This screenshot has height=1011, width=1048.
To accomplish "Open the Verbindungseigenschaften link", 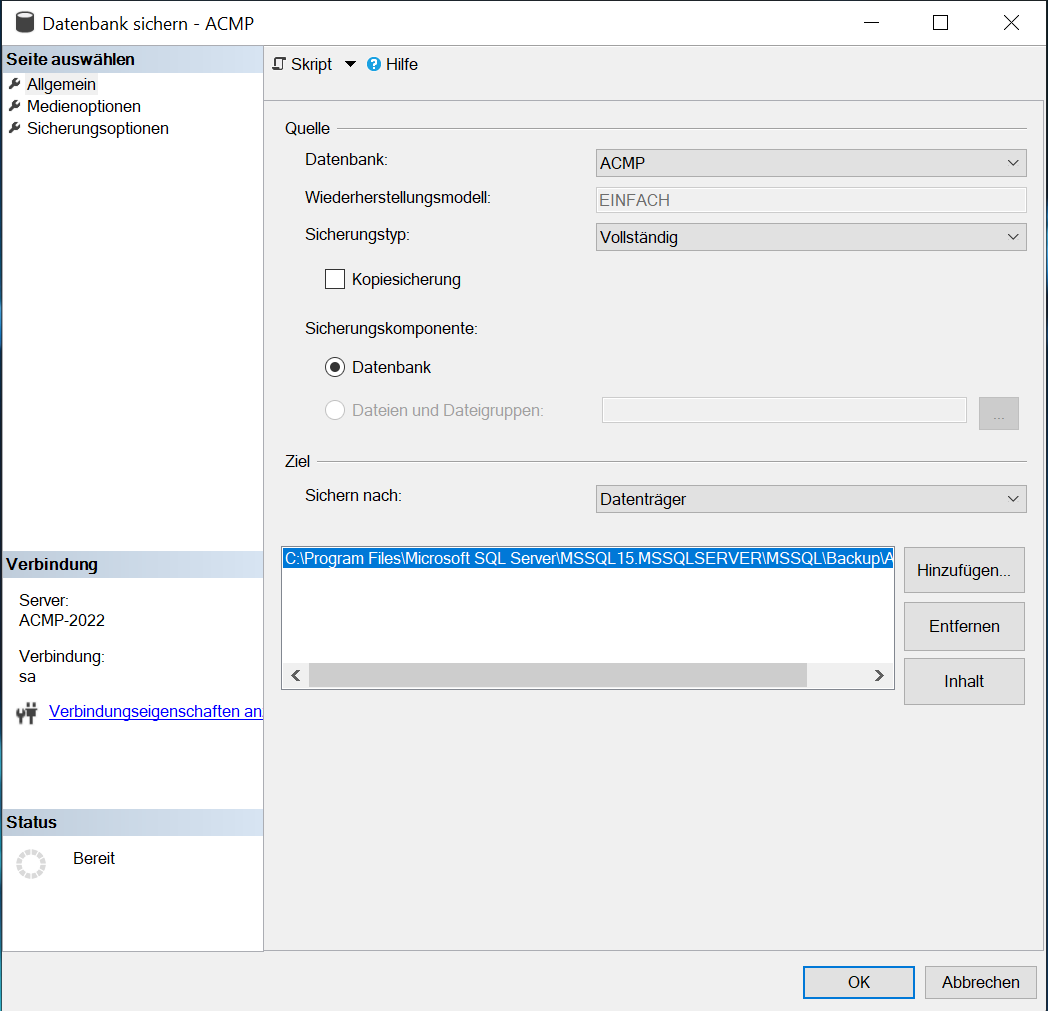I will pos(155,711).
